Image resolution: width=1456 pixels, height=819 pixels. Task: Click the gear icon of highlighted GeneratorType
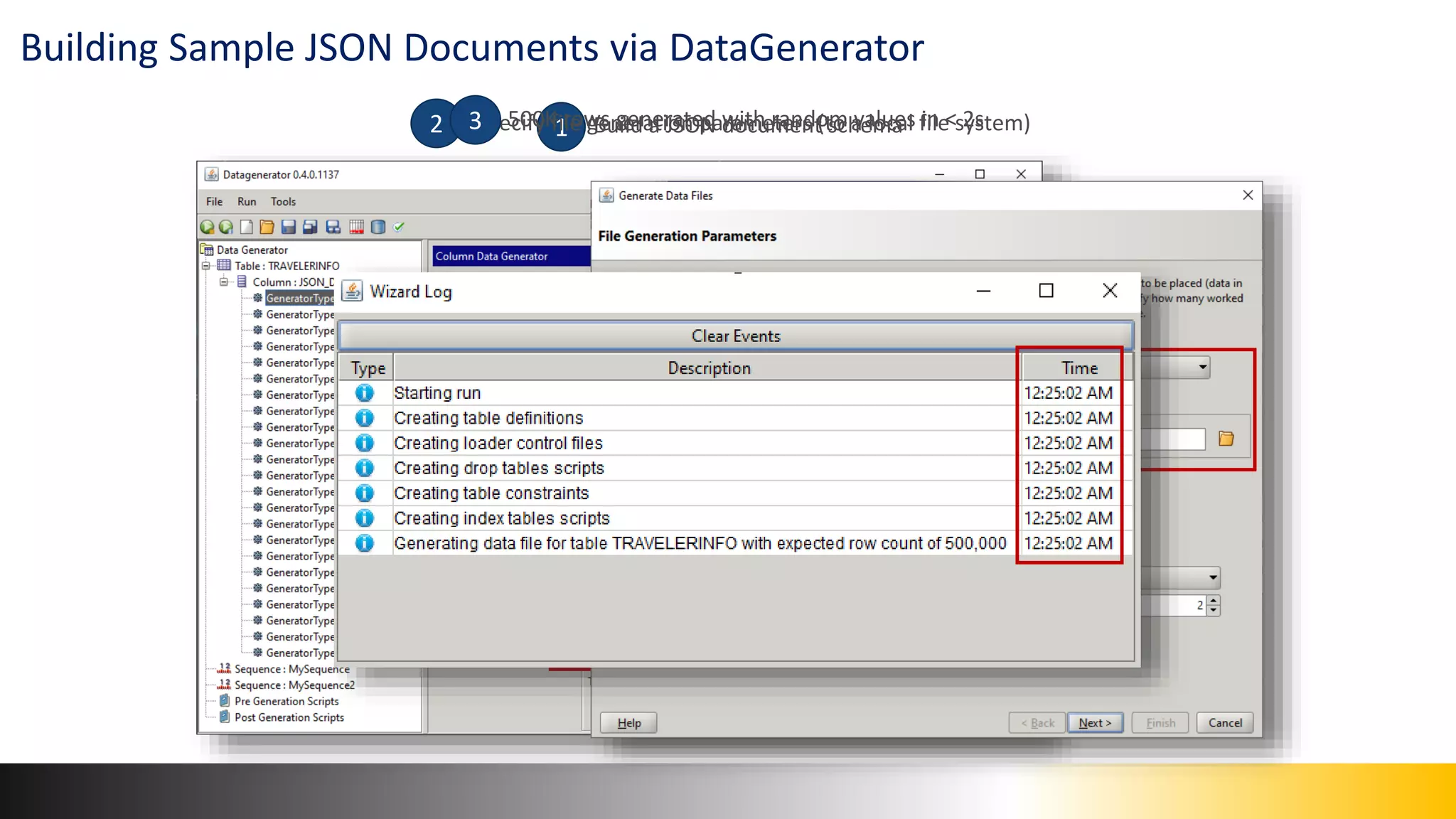coord(257,298)
